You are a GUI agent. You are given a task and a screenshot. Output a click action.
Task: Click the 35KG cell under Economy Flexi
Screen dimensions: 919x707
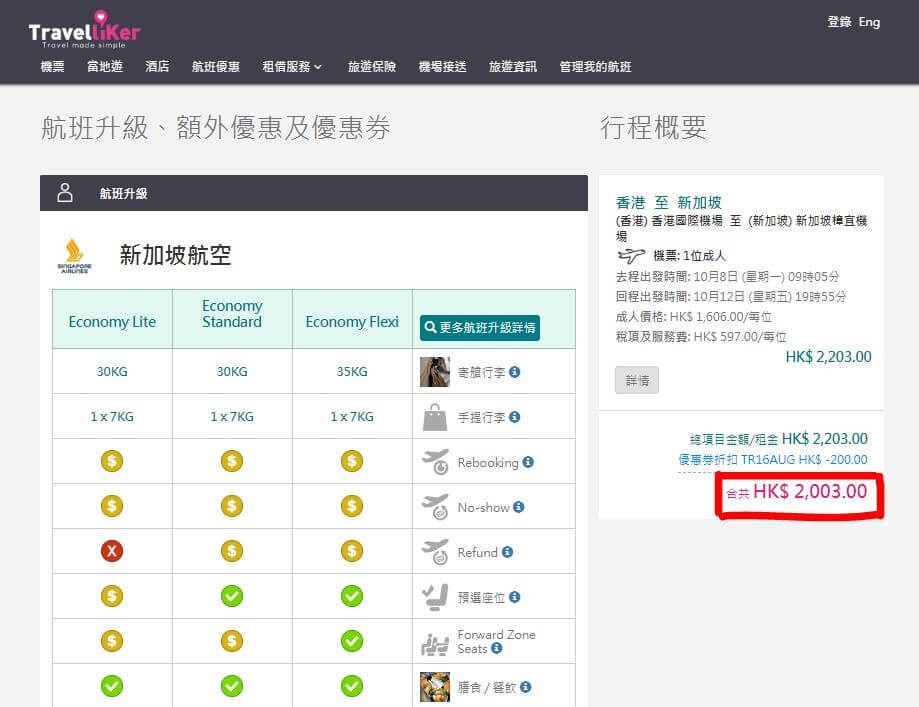[352, 372]
